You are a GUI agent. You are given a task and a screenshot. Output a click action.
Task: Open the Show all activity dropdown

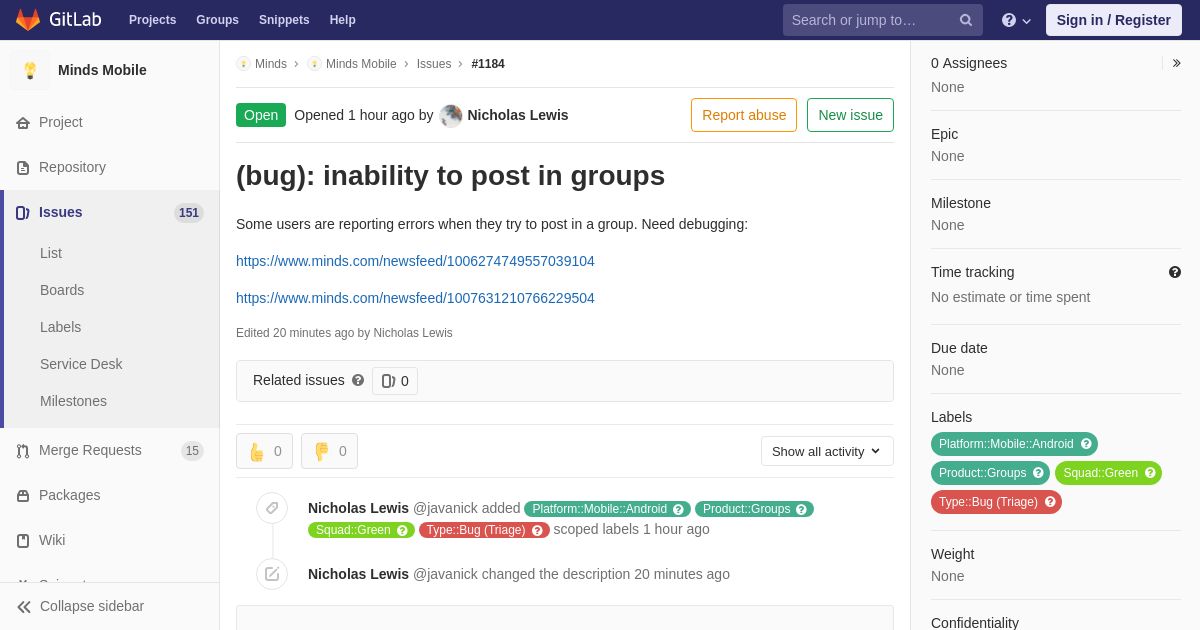pyautogui.click(x=827, y=451)
